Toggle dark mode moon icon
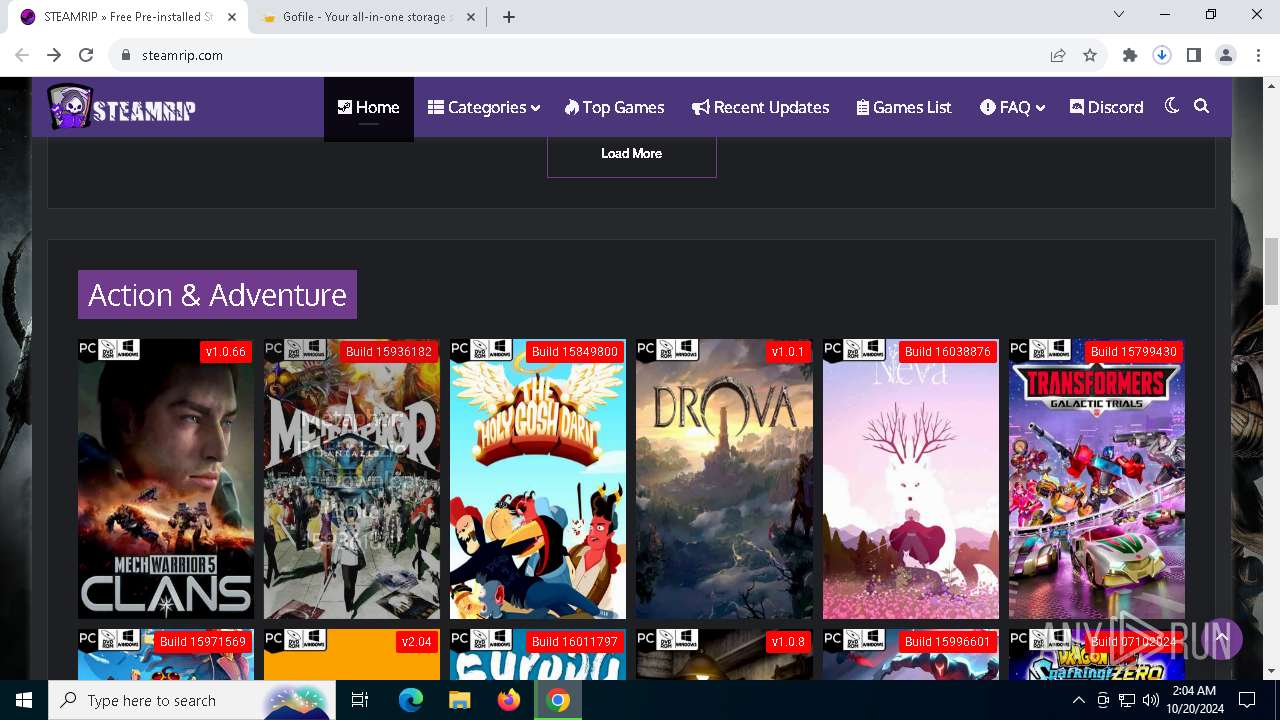1280x720 pixels. pos(1172,106)
